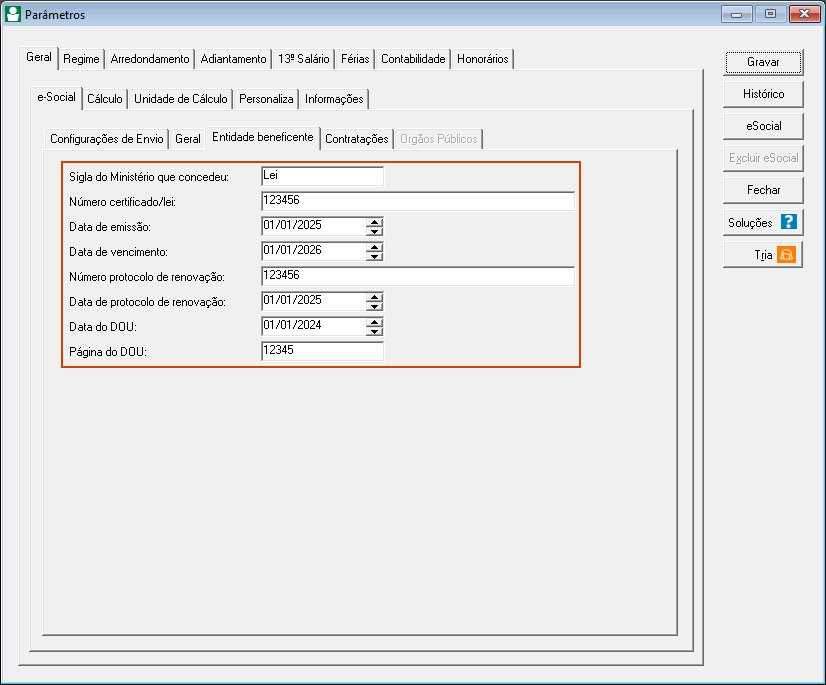Select the Contabilidade tab
The image size is (826, 685).
pyautogui.click(x=412, y=59)
